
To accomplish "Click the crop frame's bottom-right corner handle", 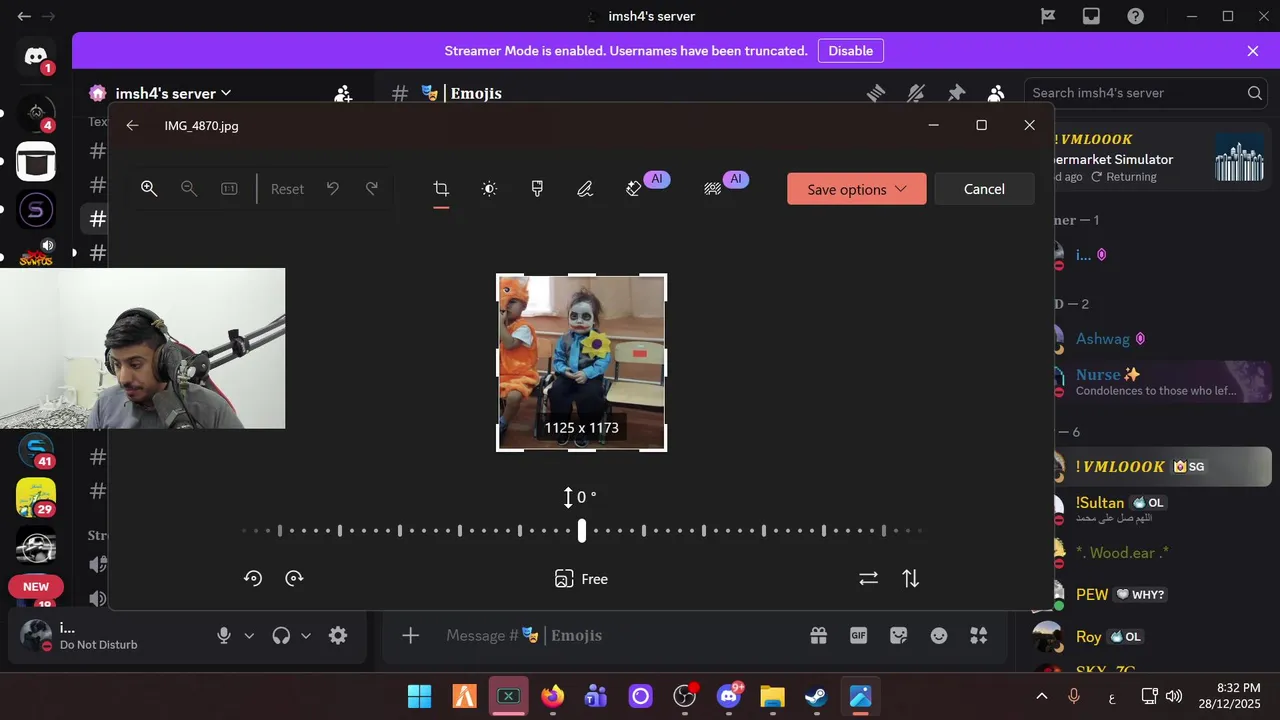I will point(665,450).
